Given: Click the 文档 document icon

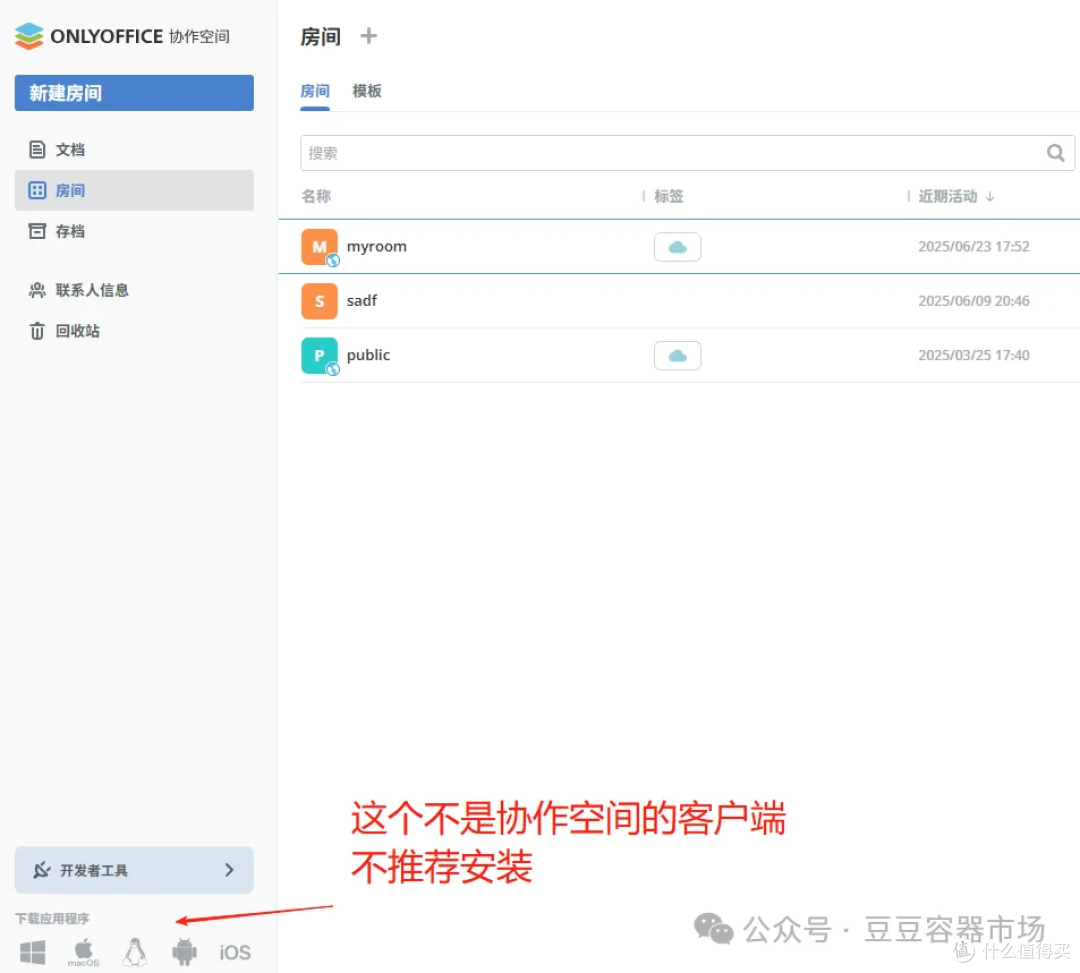Looking at the screenshot, I should [x=37, y=149].
